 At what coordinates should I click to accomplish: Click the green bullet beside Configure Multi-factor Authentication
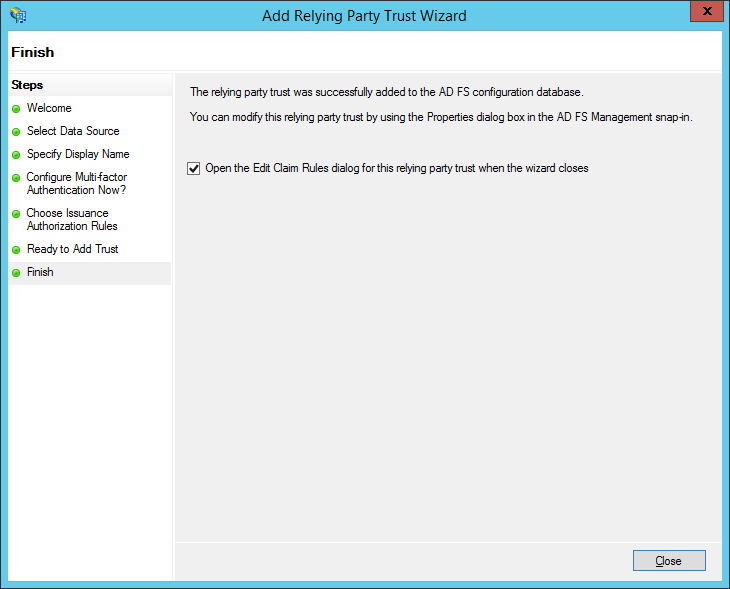pos(16,178)
